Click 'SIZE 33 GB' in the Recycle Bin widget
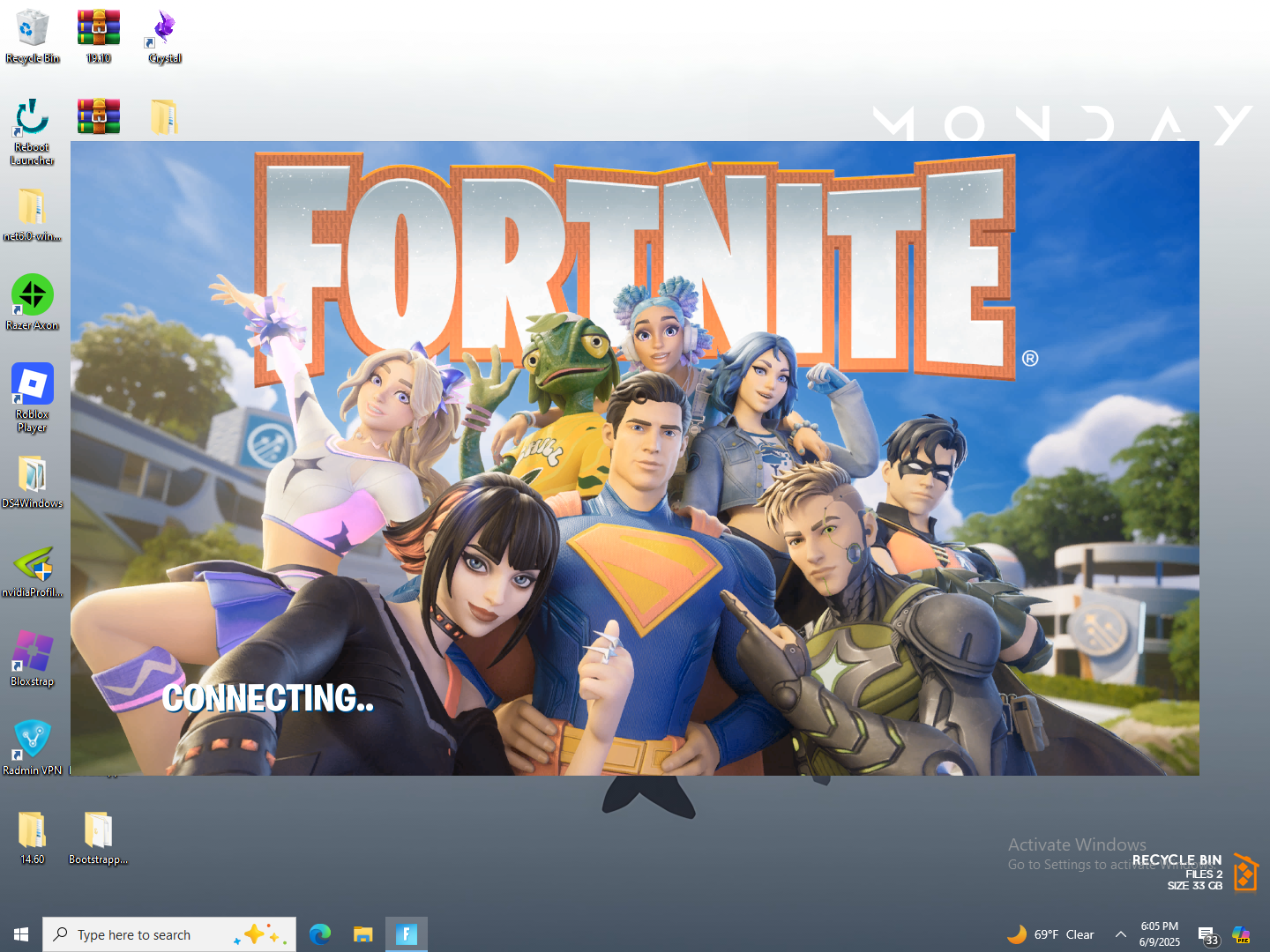 point(1195,886)
